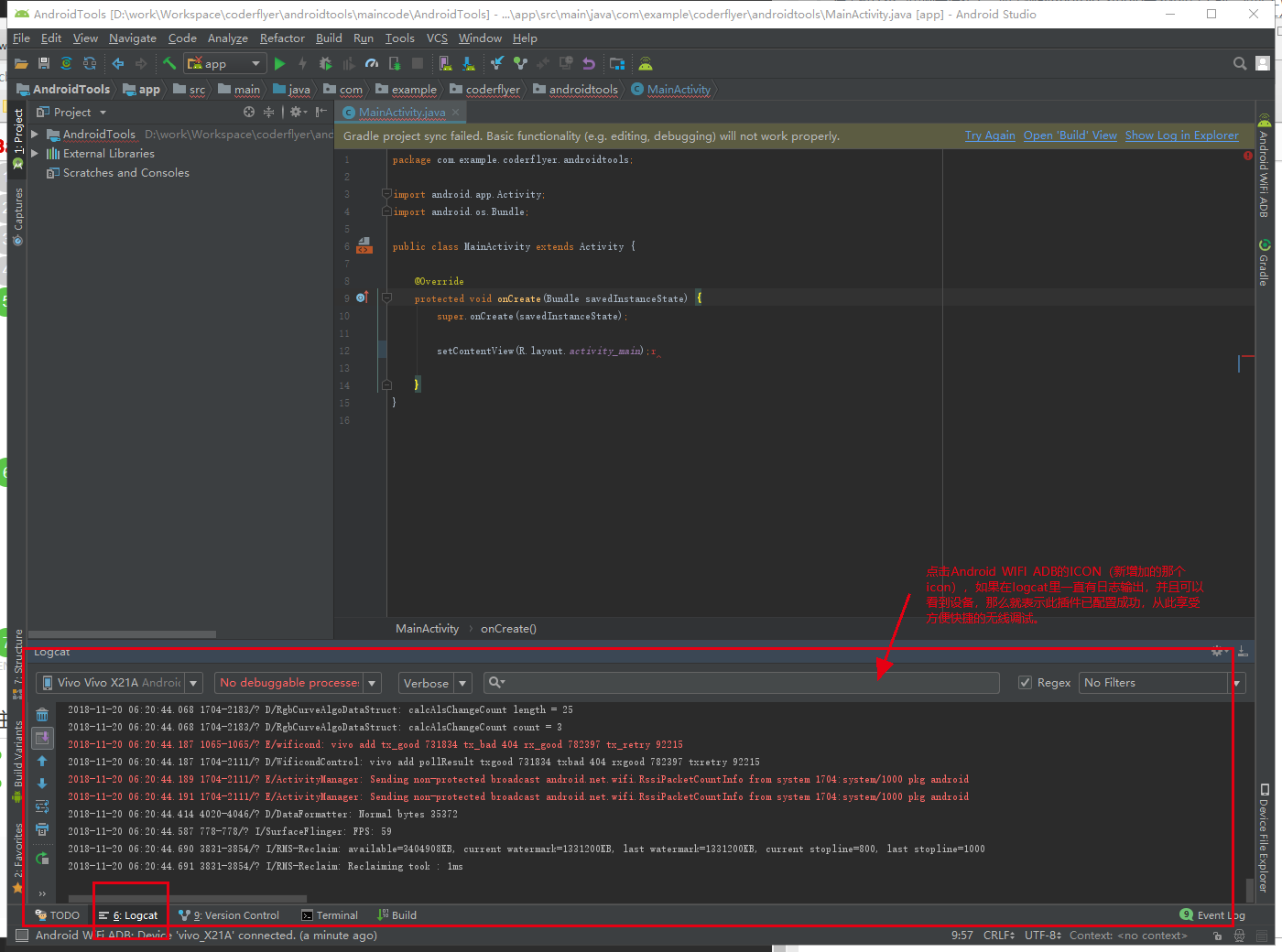
Task: Toggle the Regex checkbox in Logcat
Action: pyautogui.click(x=1026, y=683)
